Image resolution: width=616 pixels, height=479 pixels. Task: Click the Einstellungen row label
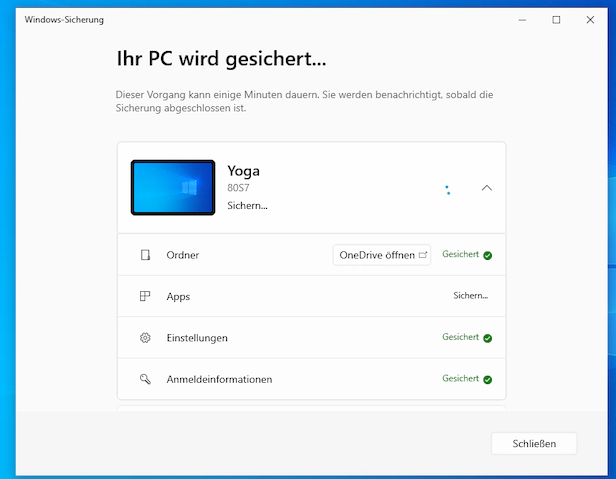point(197,338)
